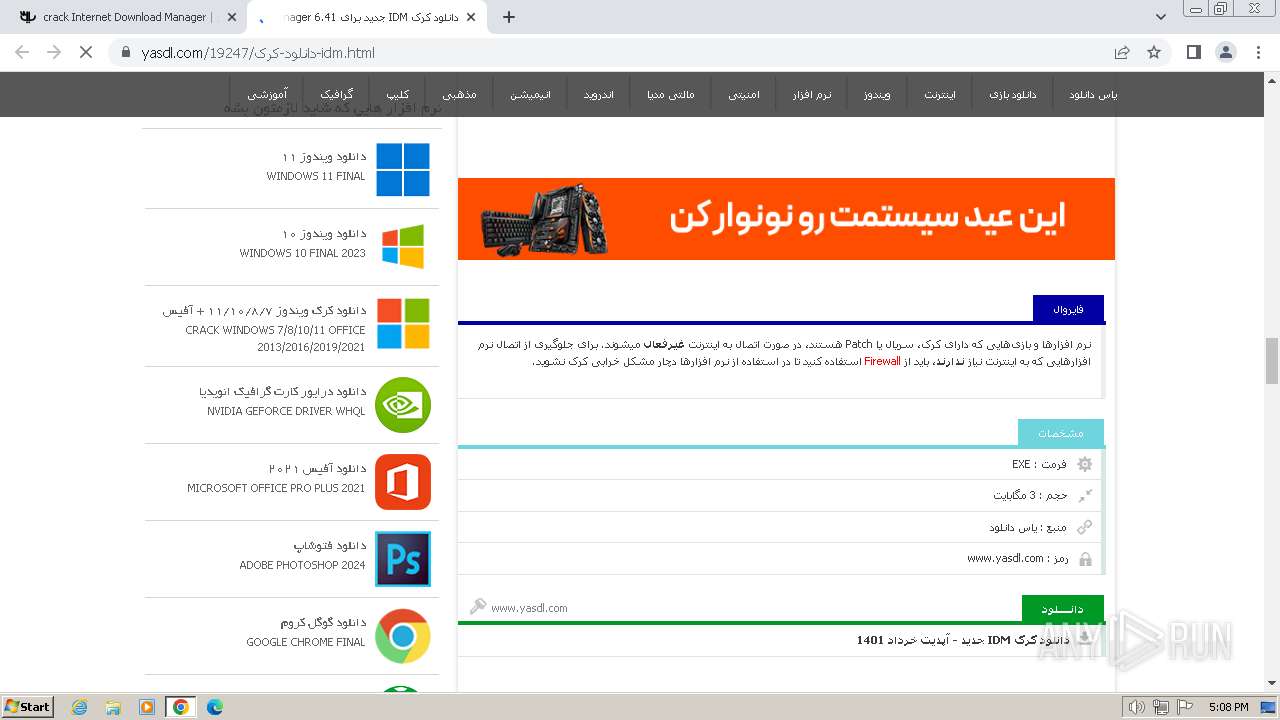Click the page vertical scrollbar thumb

1272,361
